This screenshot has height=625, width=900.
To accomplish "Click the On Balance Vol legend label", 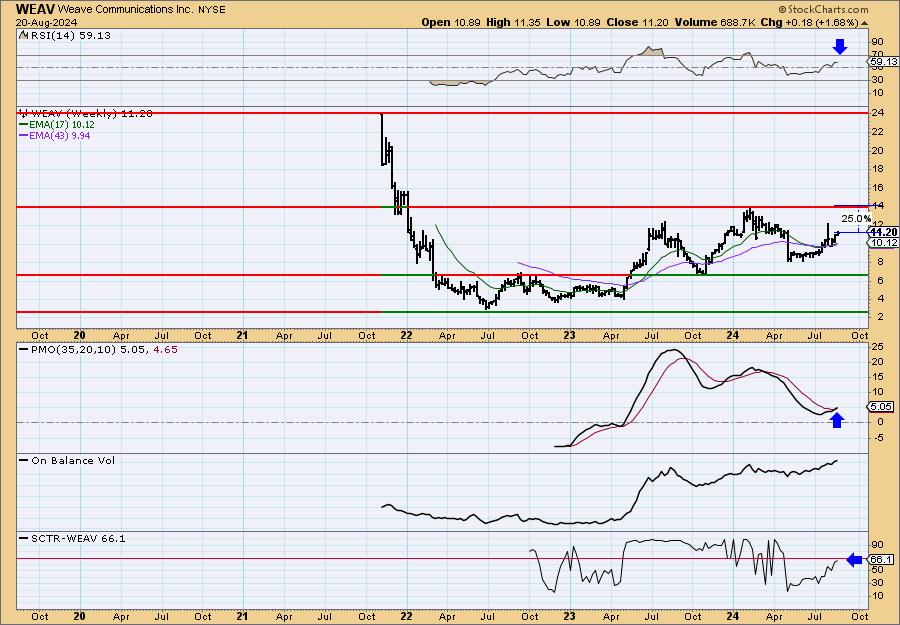I will pyautogui.click(x=73, y=460).
